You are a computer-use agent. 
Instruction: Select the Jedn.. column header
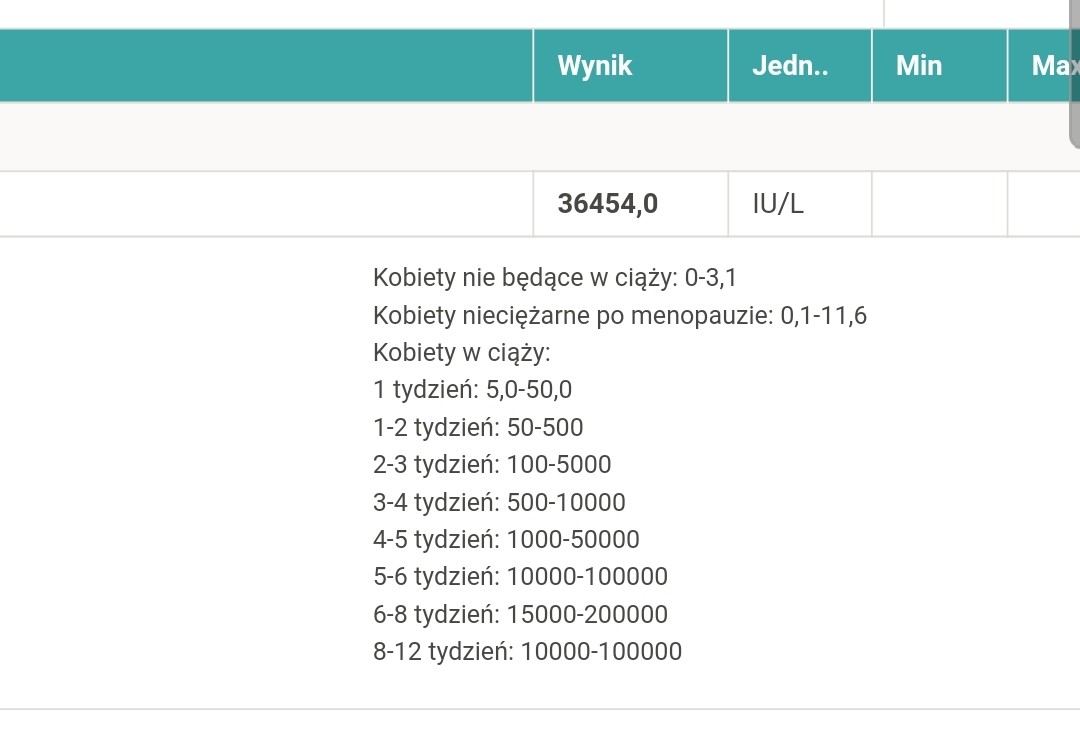(x=790, y=66)
